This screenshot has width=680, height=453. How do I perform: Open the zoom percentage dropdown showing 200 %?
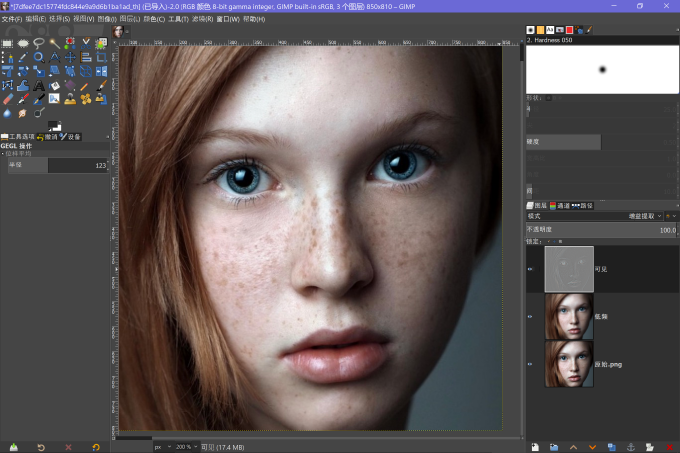pyautogui.click(x=186, y=447)
